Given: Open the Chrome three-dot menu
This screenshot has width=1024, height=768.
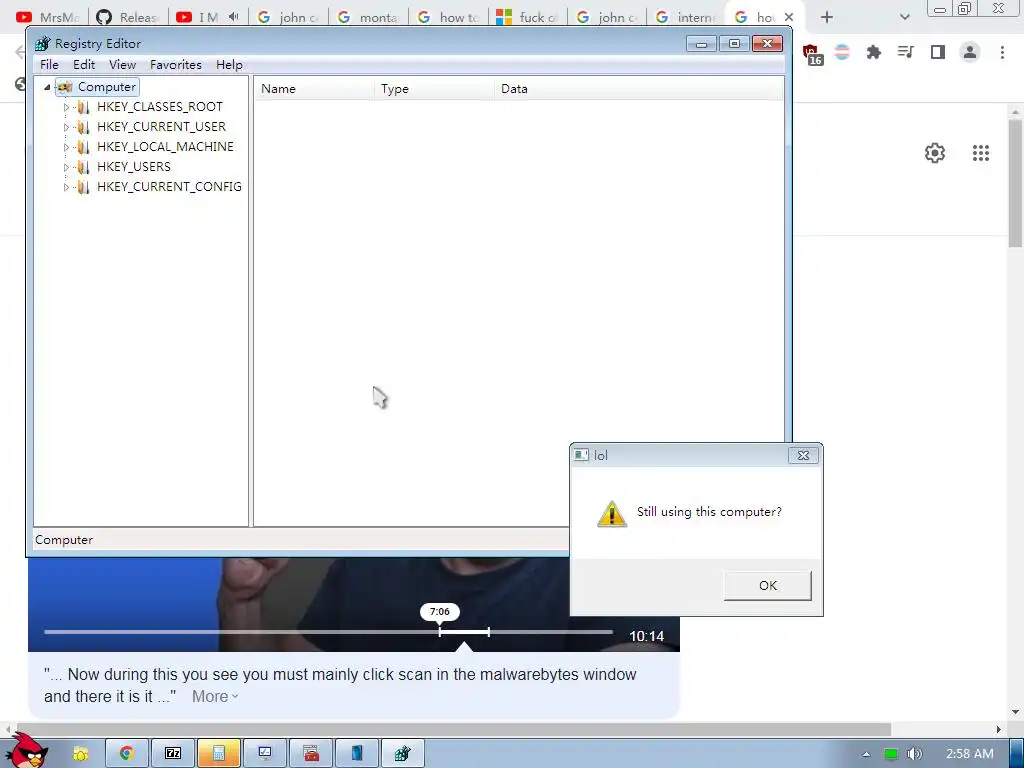Looking at the screenshot, I should pyautogui.click(x=1002, y=52).
